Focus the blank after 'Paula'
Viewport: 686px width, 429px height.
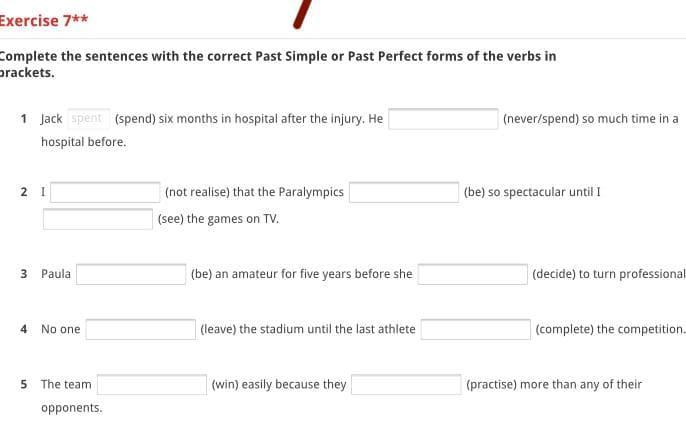pos(131,274)
